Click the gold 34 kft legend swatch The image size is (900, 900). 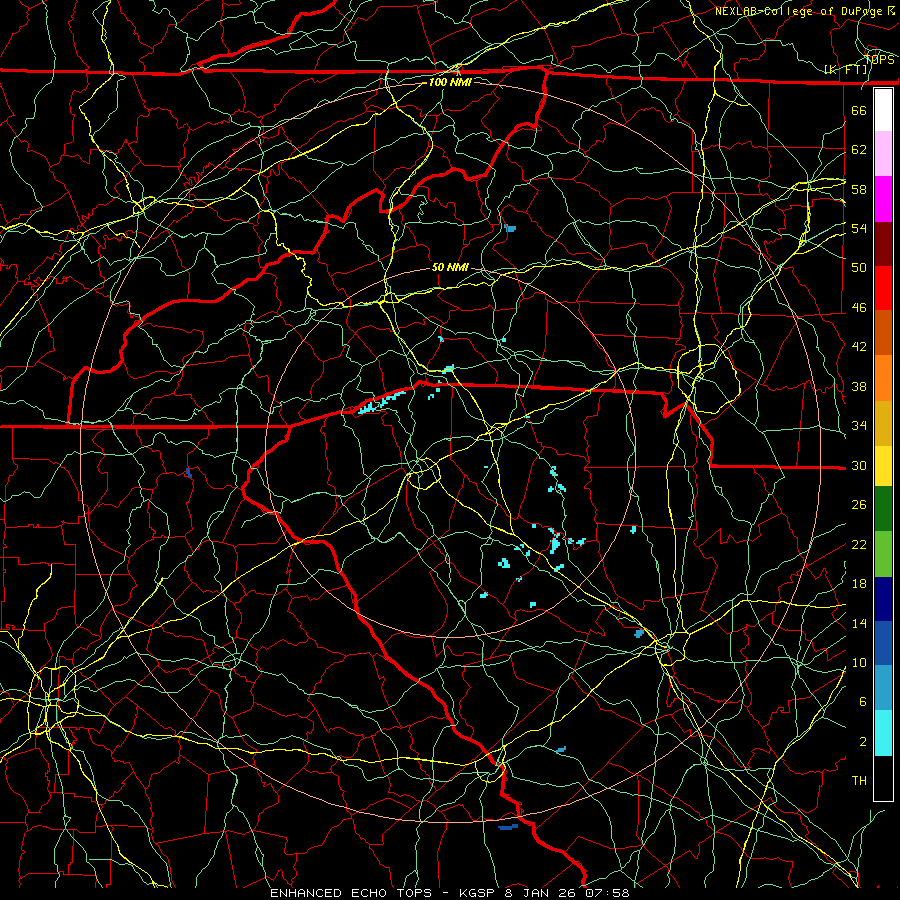(x=883, y=423)
